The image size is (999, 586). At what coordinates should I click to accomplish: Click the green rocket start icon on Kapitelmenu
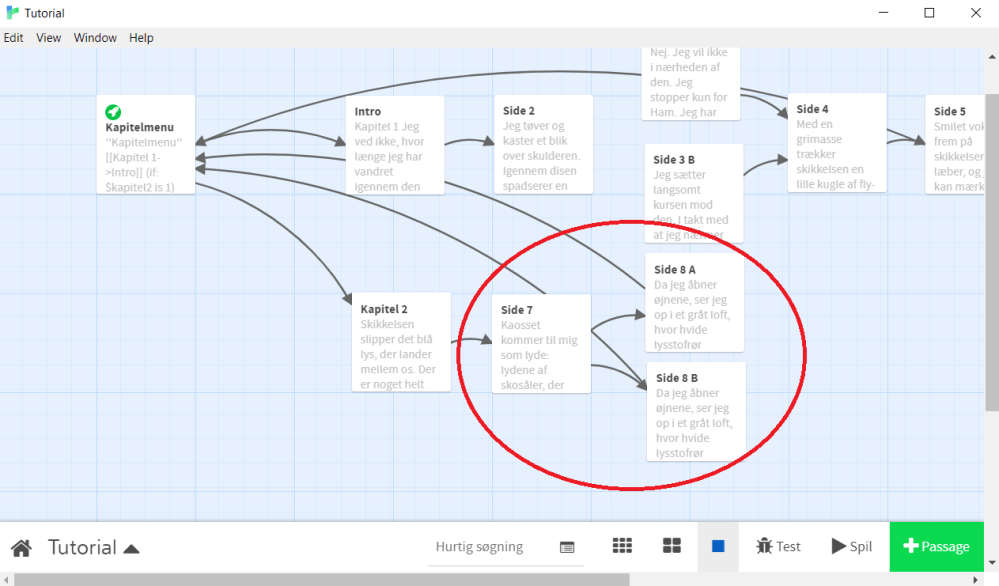point(113,111)
